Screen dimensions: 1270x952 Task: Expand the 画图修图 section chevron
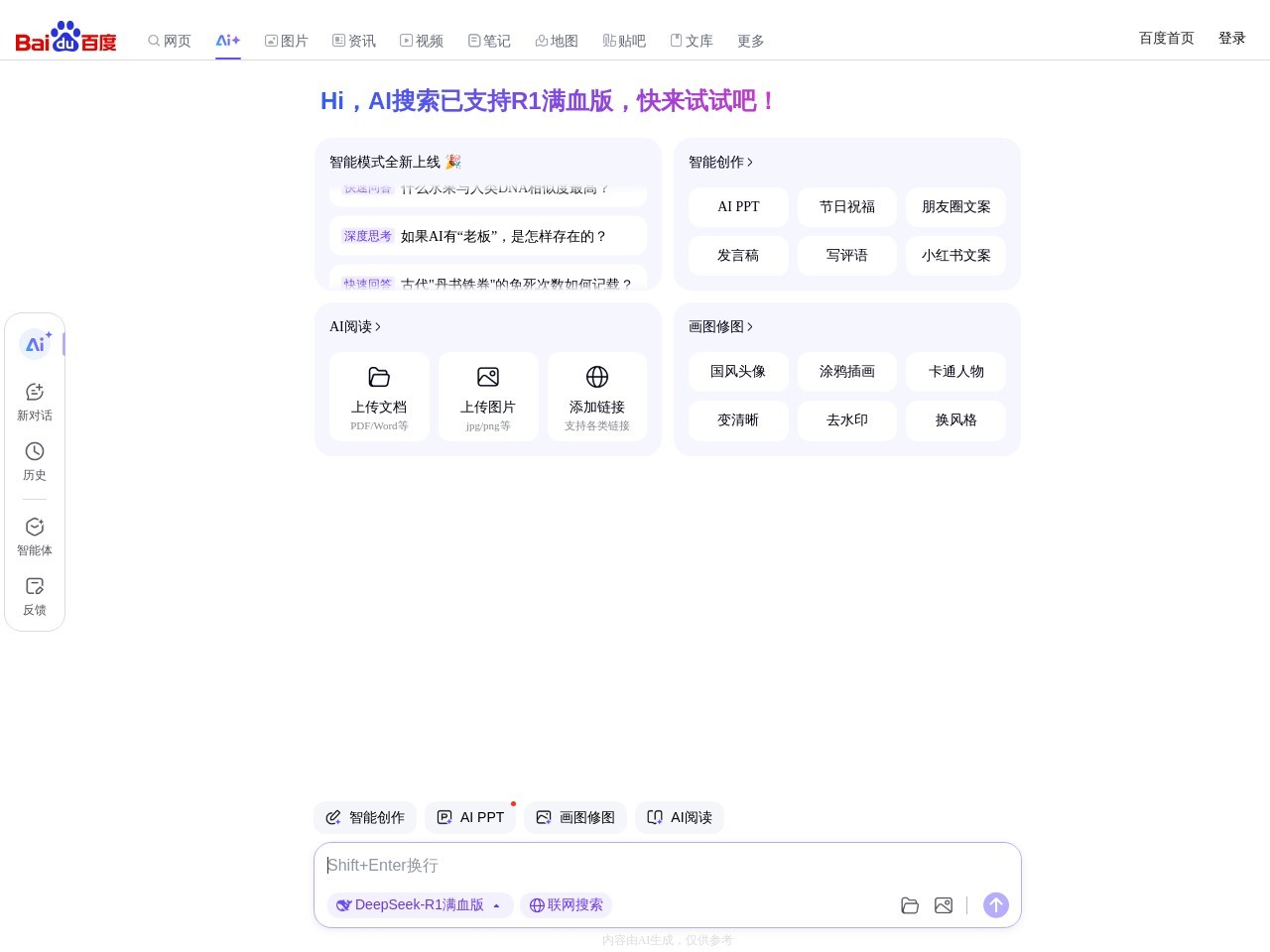pos(750,326)
